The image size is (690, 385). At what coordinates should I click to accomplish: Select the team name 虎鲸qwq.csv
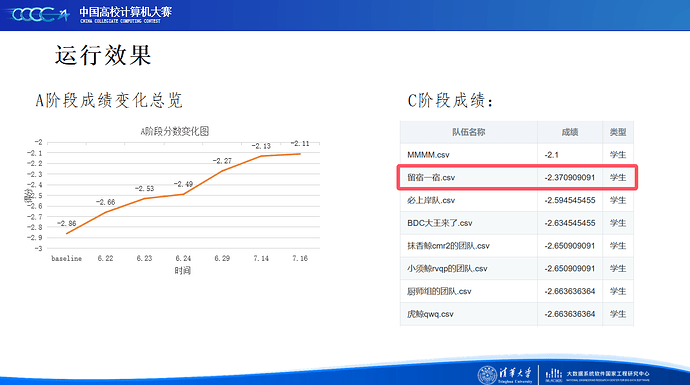point(430,314)
